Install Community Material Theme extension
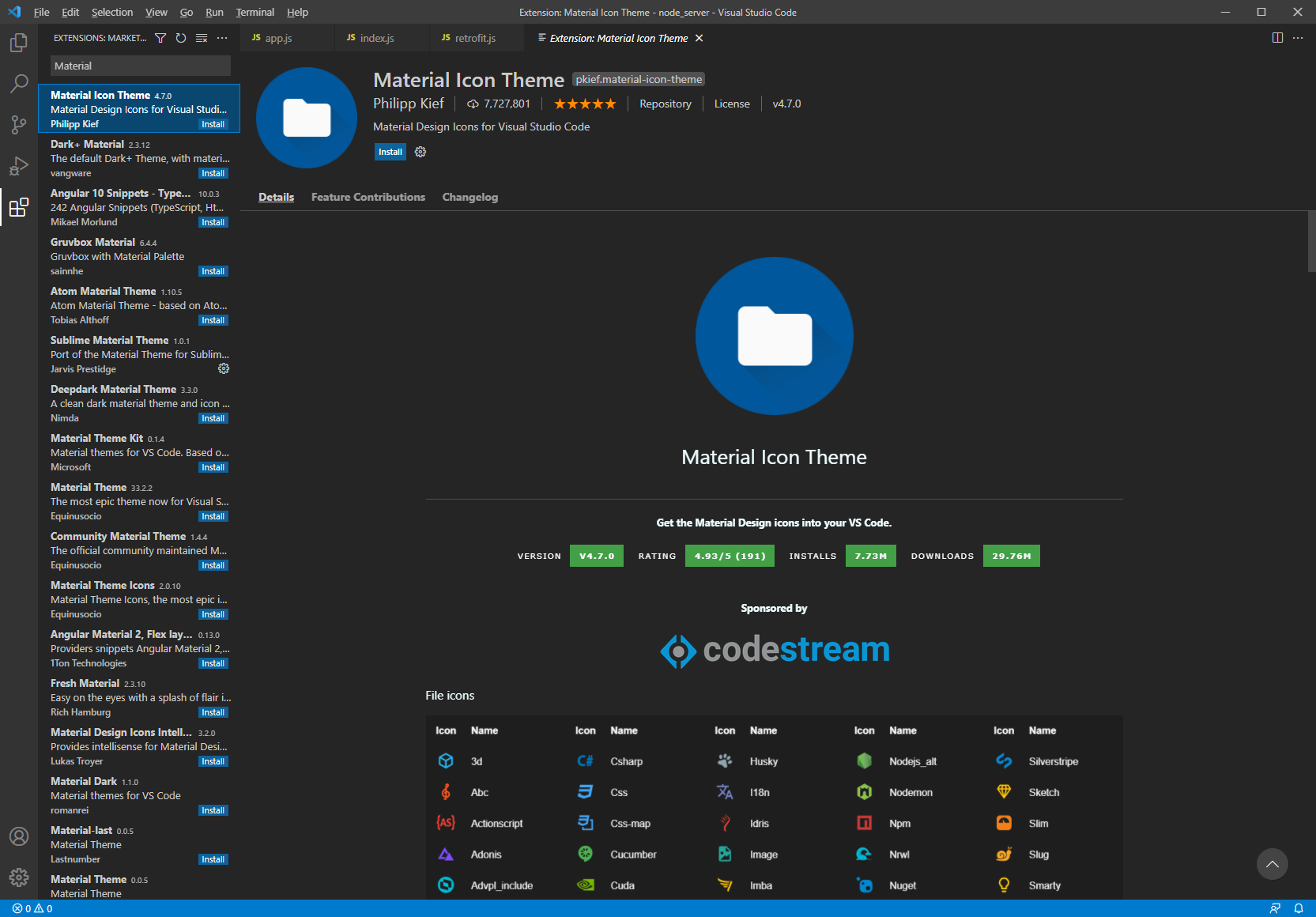 [x=213, y=565]
